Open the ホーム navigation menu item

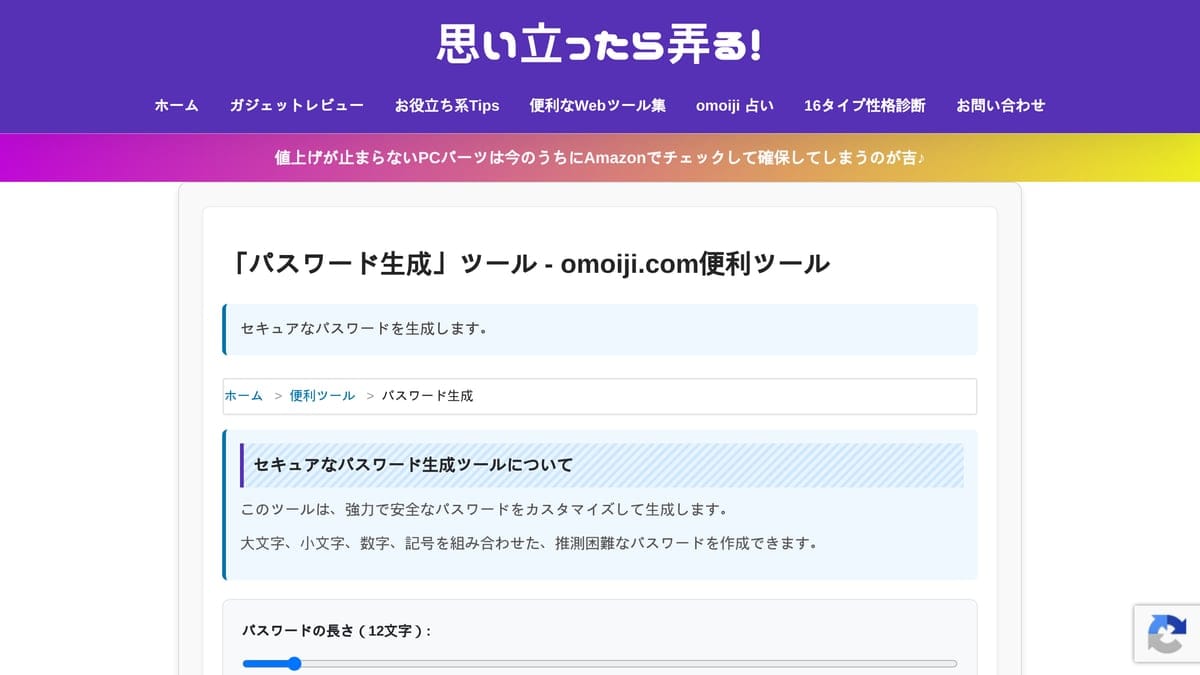(176, 105)
